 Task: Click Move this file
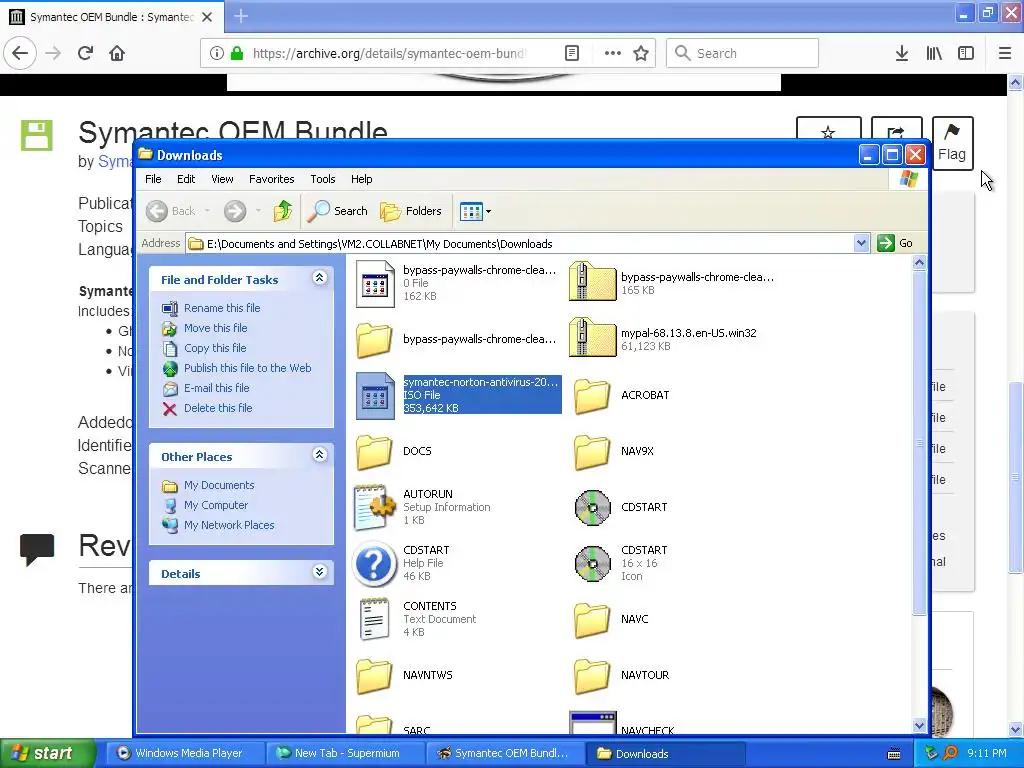[216, 328]
